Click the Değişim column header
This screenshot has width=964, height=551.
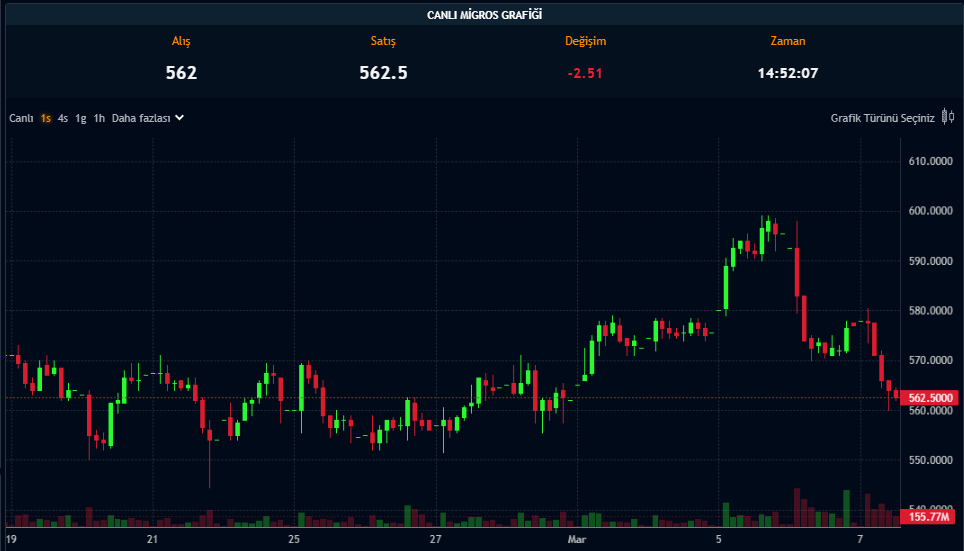(x=585, y=41)
